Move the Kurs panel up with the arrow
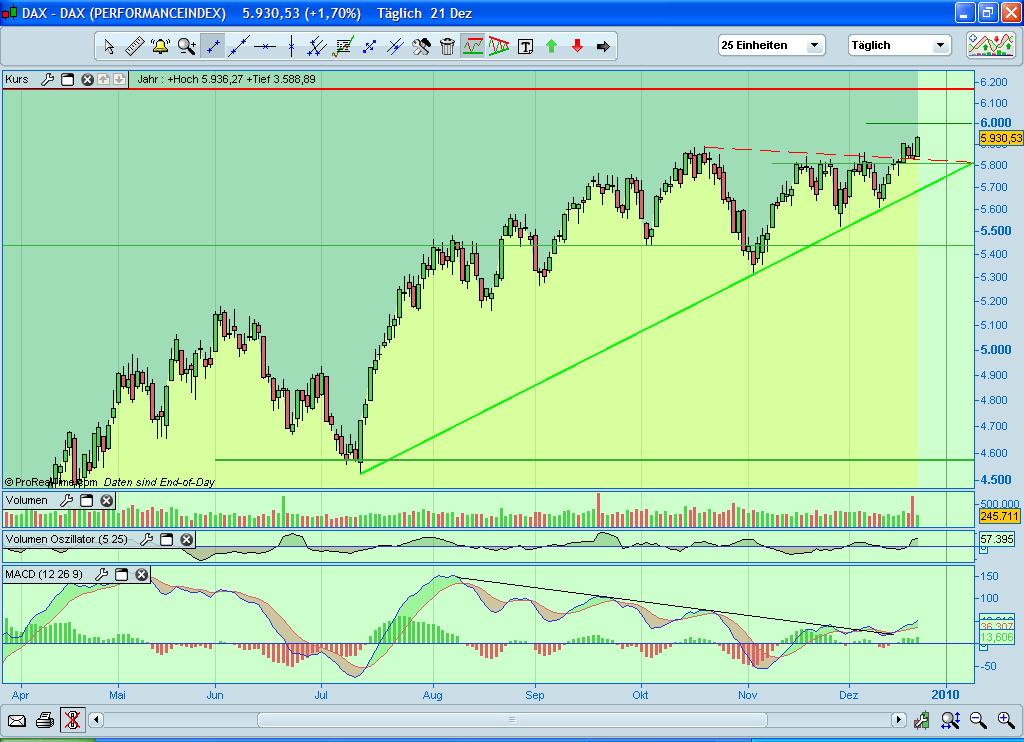1024x742 pixels. click(x=103, y=79)
